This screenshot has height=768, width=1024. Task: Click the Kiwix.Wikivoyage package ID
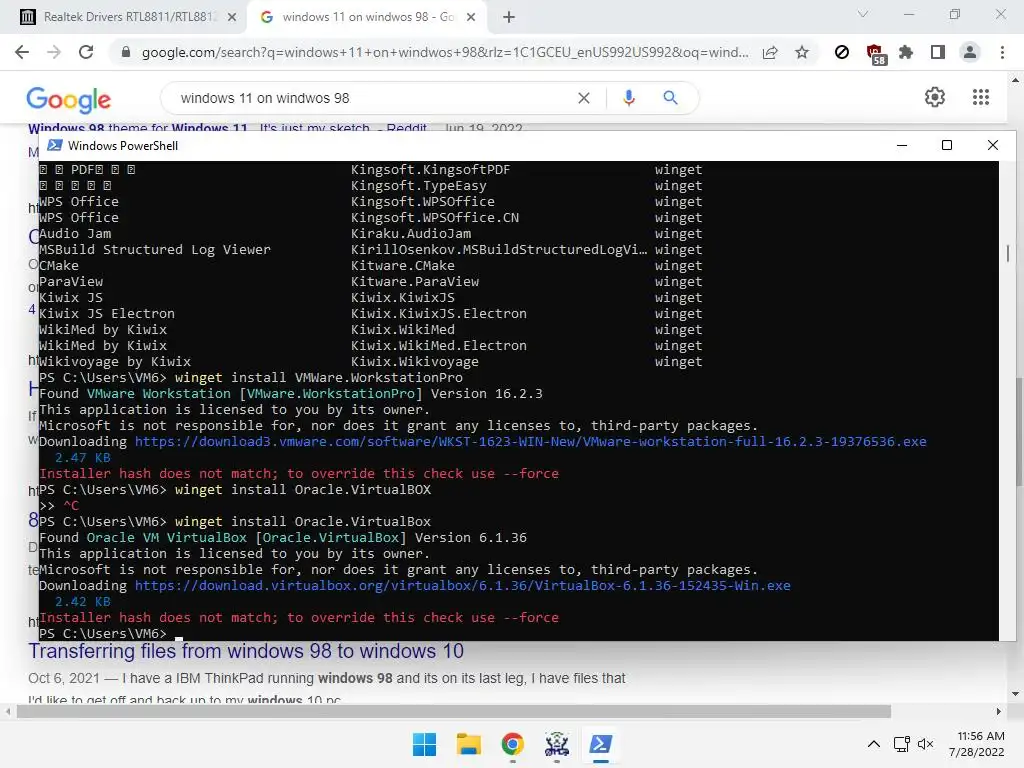(x=415, y=362)
